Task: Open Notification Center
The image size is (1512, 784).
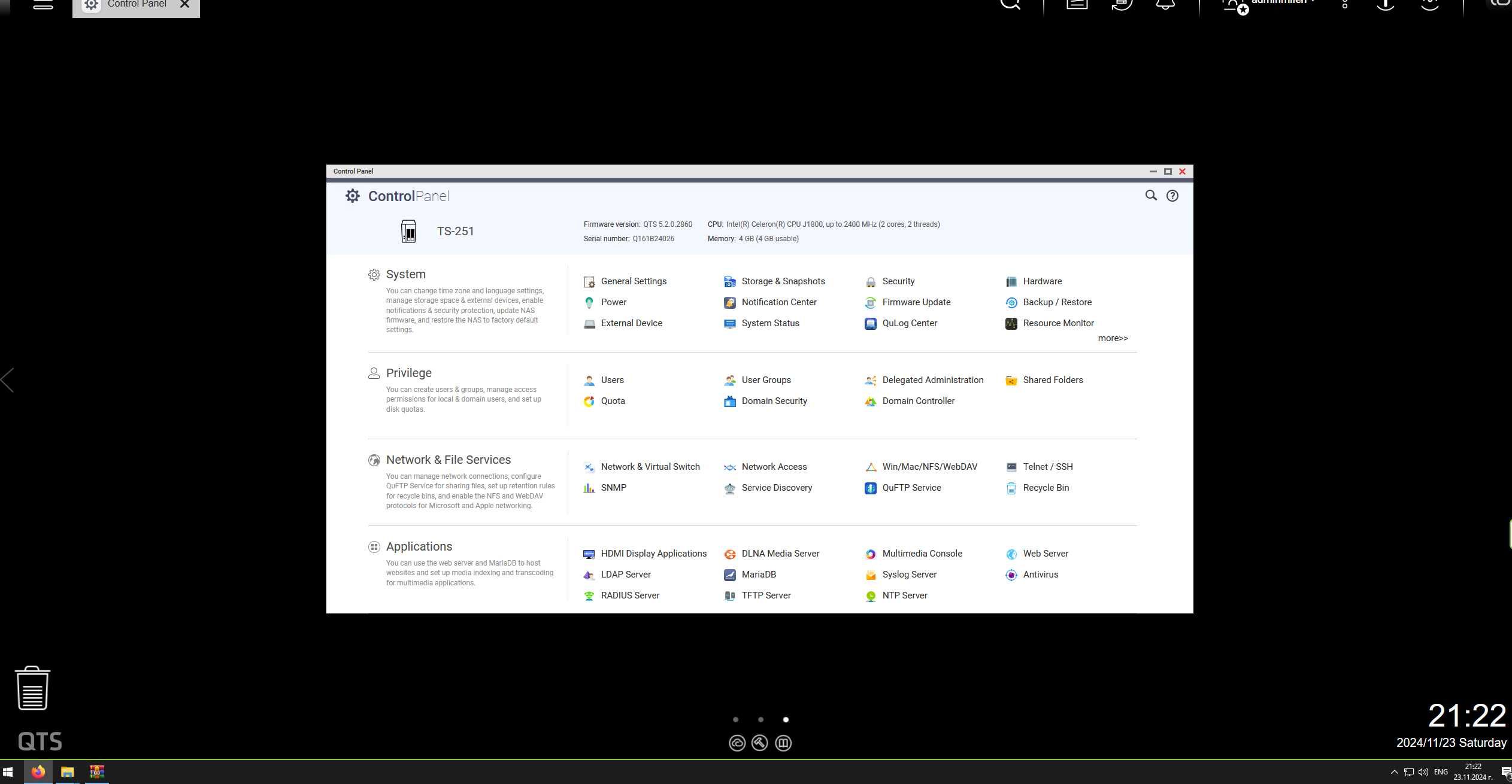Action: tap(770, 302)
